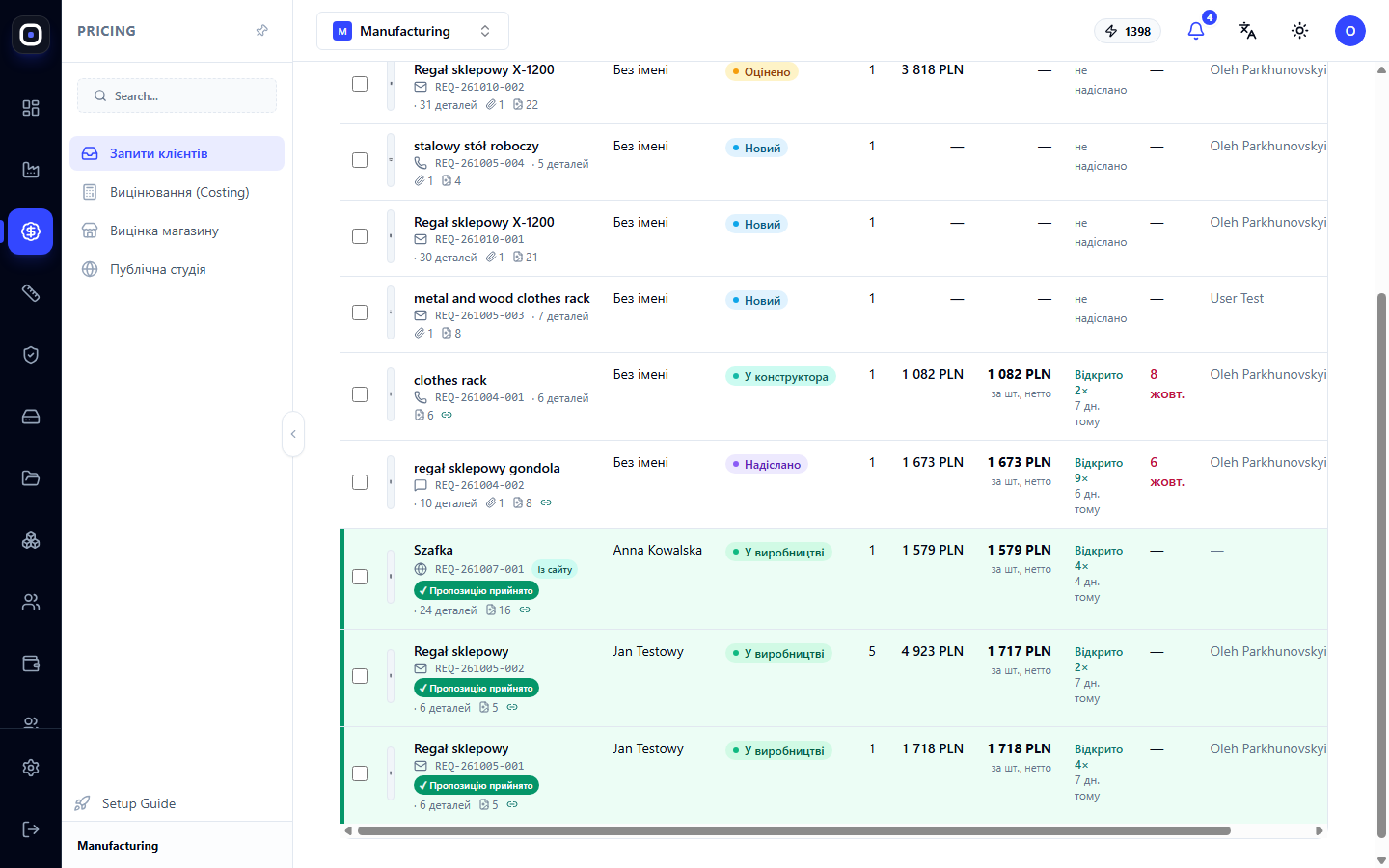Open the metal and wood clothes rack request

pos(502,299)
